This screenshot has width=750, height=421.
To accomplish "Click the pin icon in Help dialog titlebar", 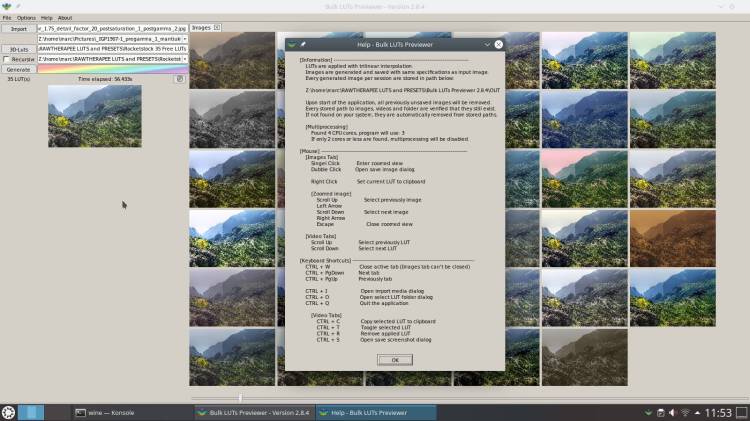I will click(303, 44).
